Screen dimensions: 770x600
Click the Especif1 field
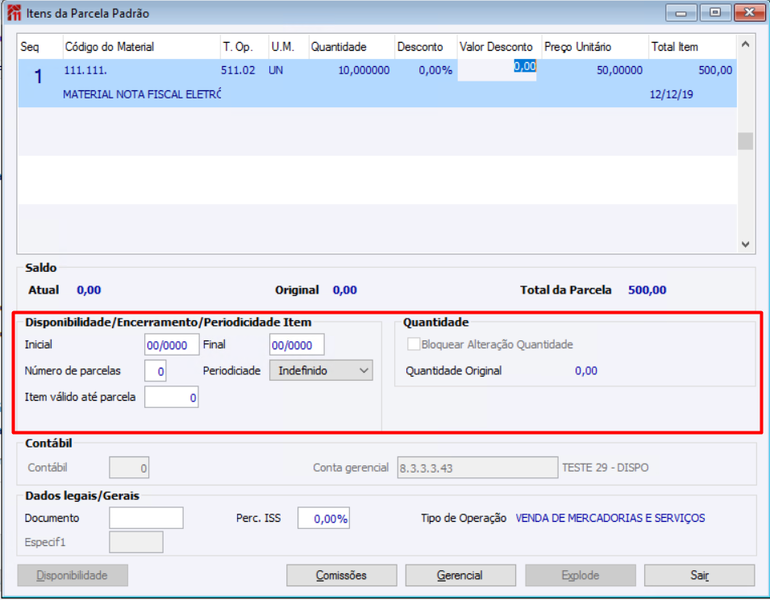click(136, 542)
